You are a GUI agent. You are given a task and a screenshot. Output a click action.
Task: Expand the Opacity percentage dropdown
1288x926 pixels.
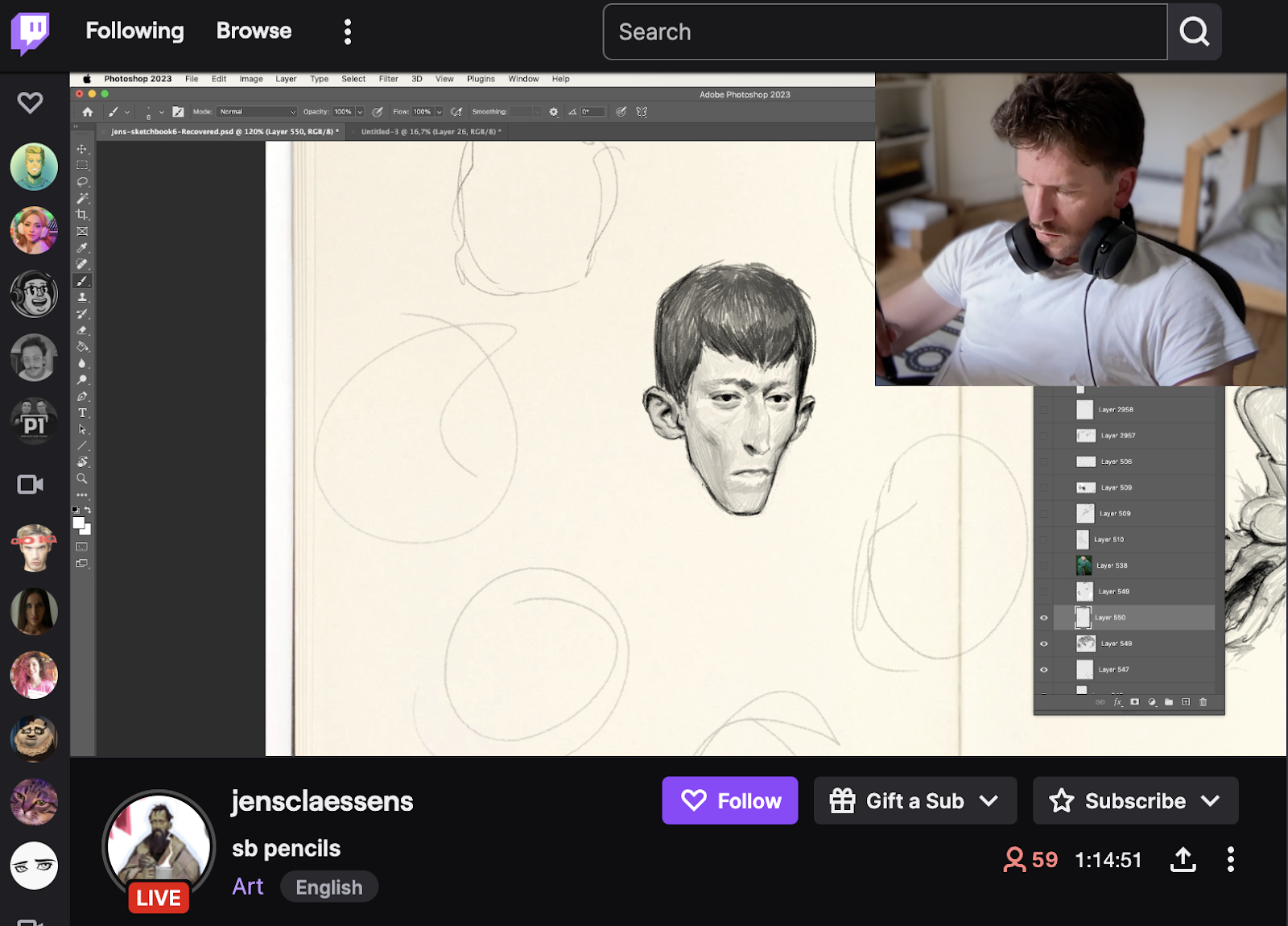(358, 111)
